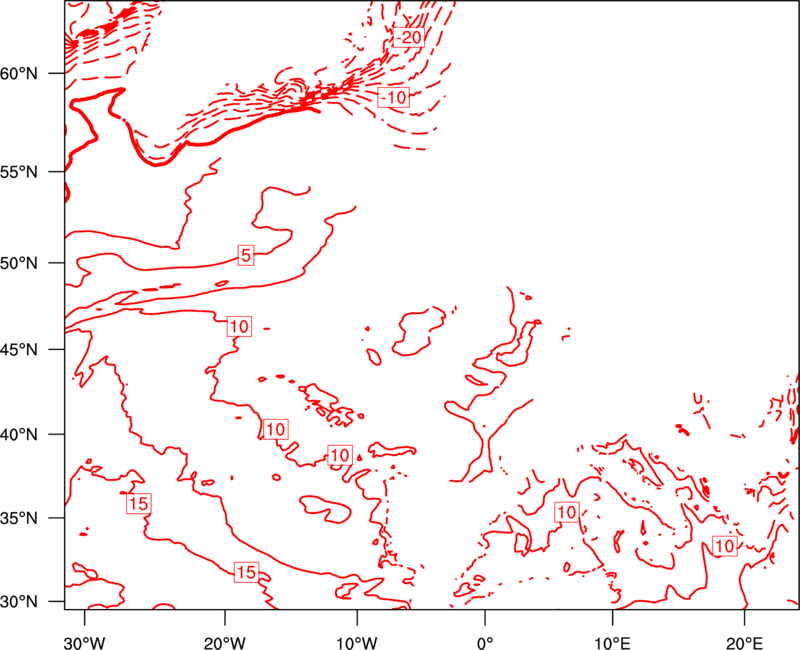Select the -20 contour value label
The height and width of the screenshot is (650, 800).
409,37
